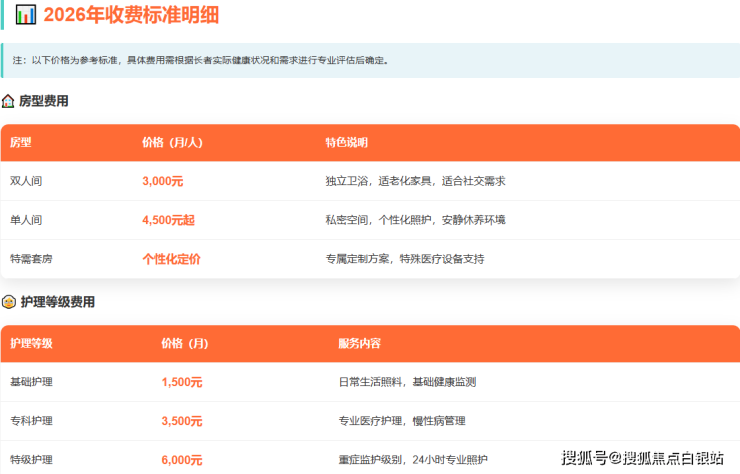The width and height of the screenshot is (740, 474).
Task: Click the 3,500元 price for 专科护理
Action: pyautogui.click(x=182, y=421)
